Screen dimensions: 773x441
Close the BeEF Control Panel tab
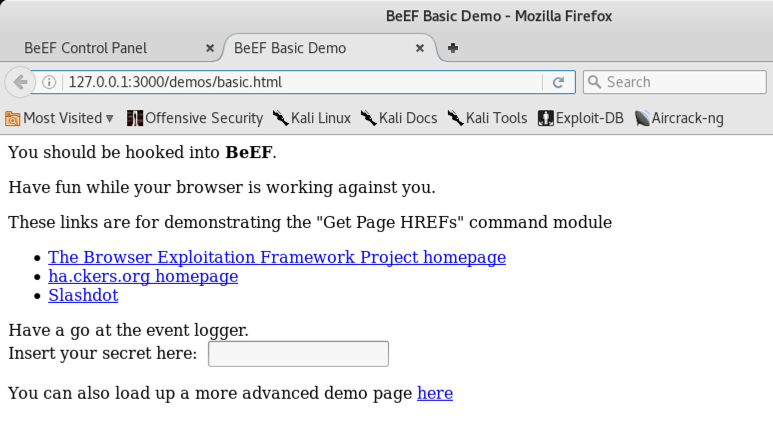coord(209,48)
